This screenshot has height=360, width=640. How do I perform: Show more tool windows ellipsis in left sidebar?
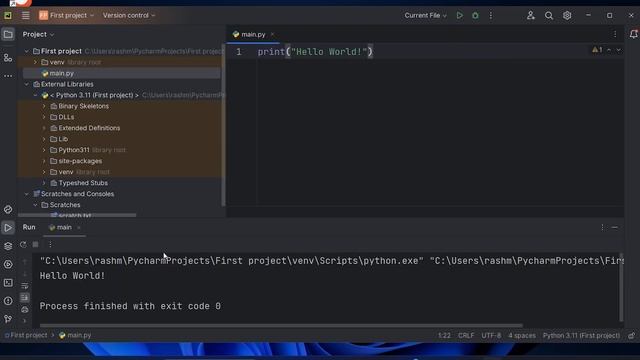point(8,76)
